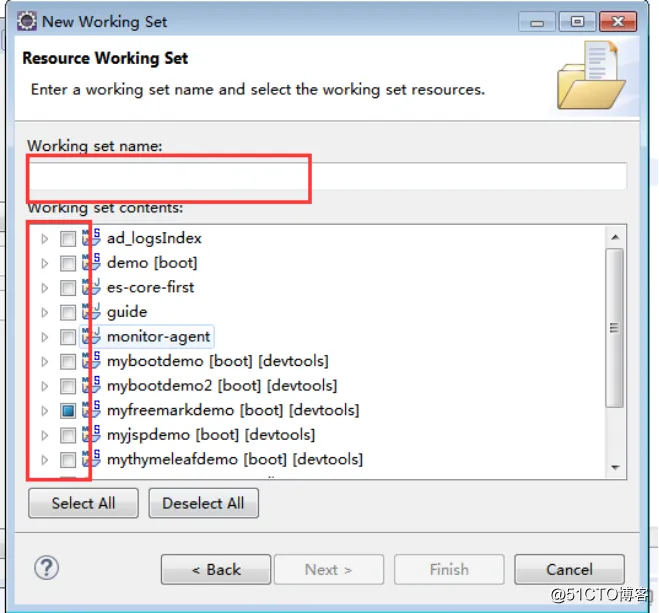Viewport: 659px width, 613px height.
Task: Click the guide project icon
Action: [92, 312]
